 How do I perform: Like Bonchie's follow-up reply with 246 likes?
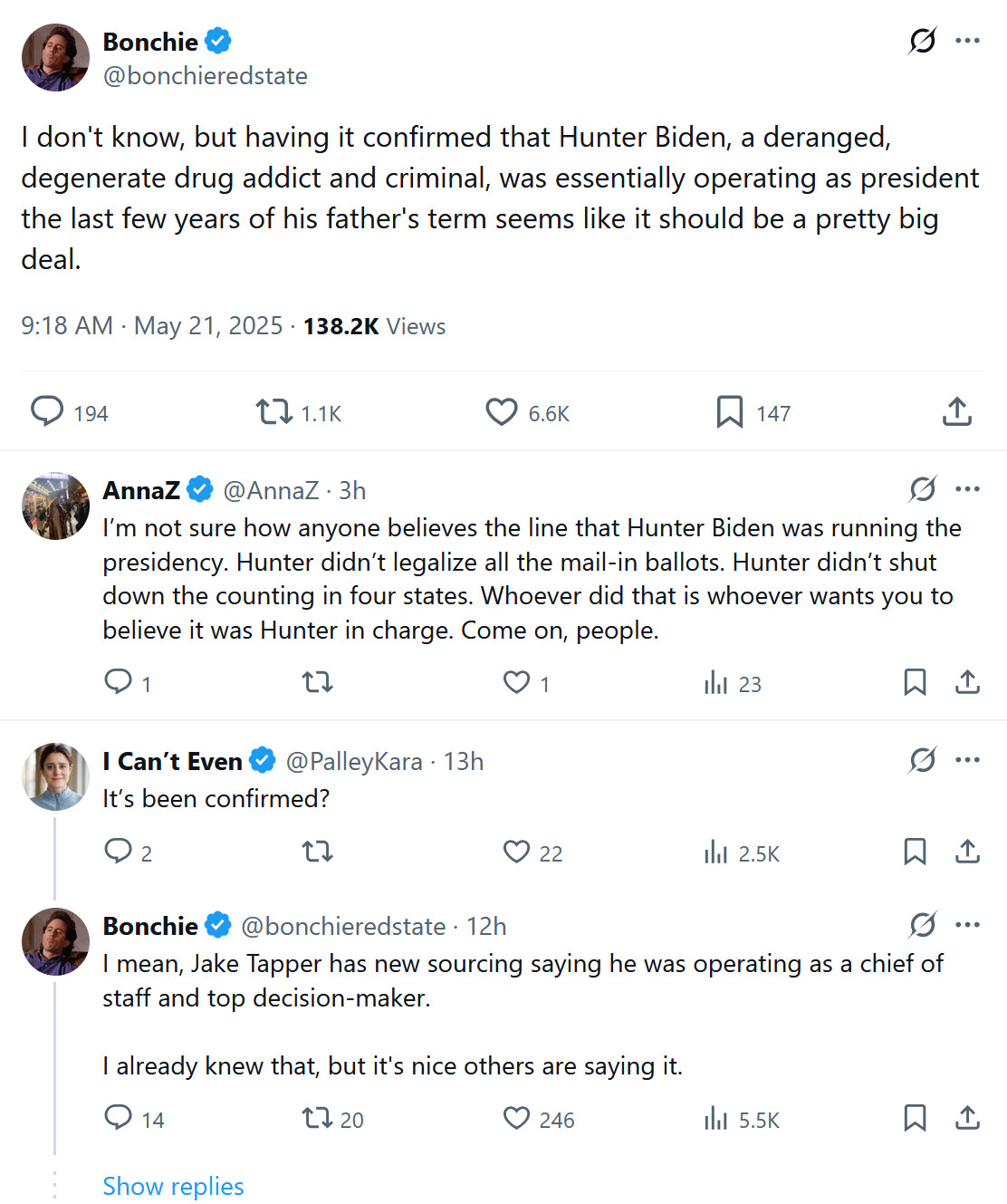(x=516, y=1118)
